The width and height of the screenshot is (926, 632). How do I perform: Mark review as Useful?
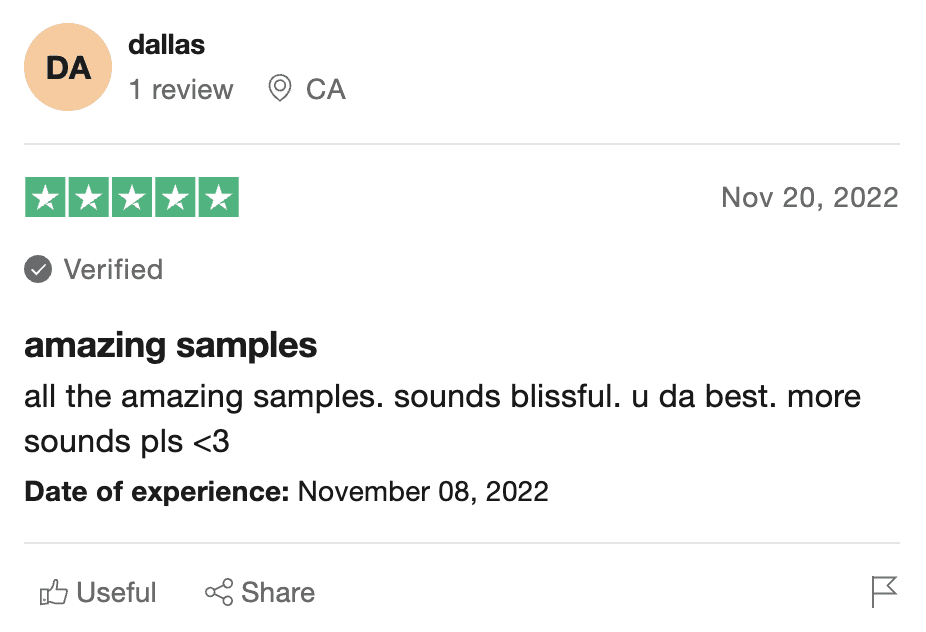(x=98, y=592)
